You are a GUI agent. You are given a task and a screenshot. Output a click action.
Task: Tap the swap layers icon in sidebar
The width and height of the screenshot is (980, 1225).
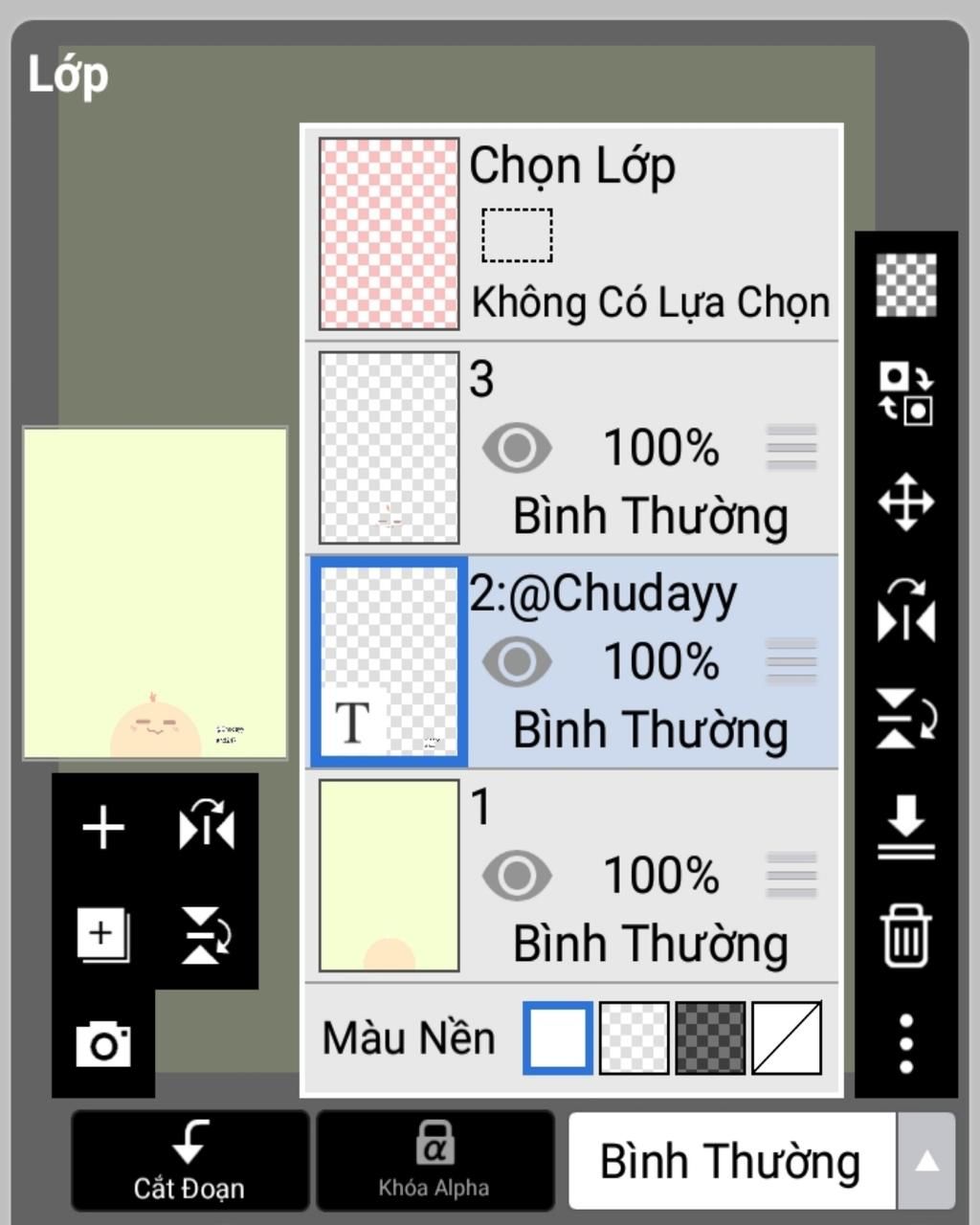(x=905, y=393)
